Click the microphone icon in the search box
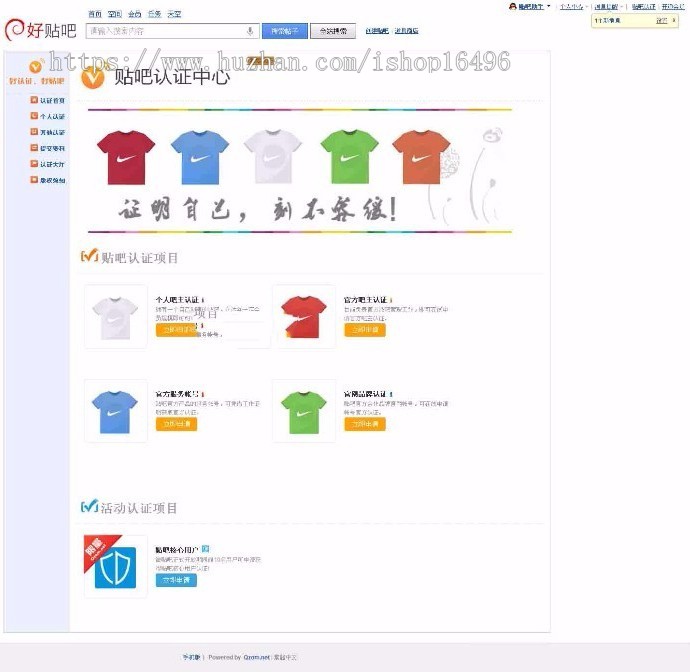Image resolution: width=690 pixels, height=672 pixels. tap(250, 31)
